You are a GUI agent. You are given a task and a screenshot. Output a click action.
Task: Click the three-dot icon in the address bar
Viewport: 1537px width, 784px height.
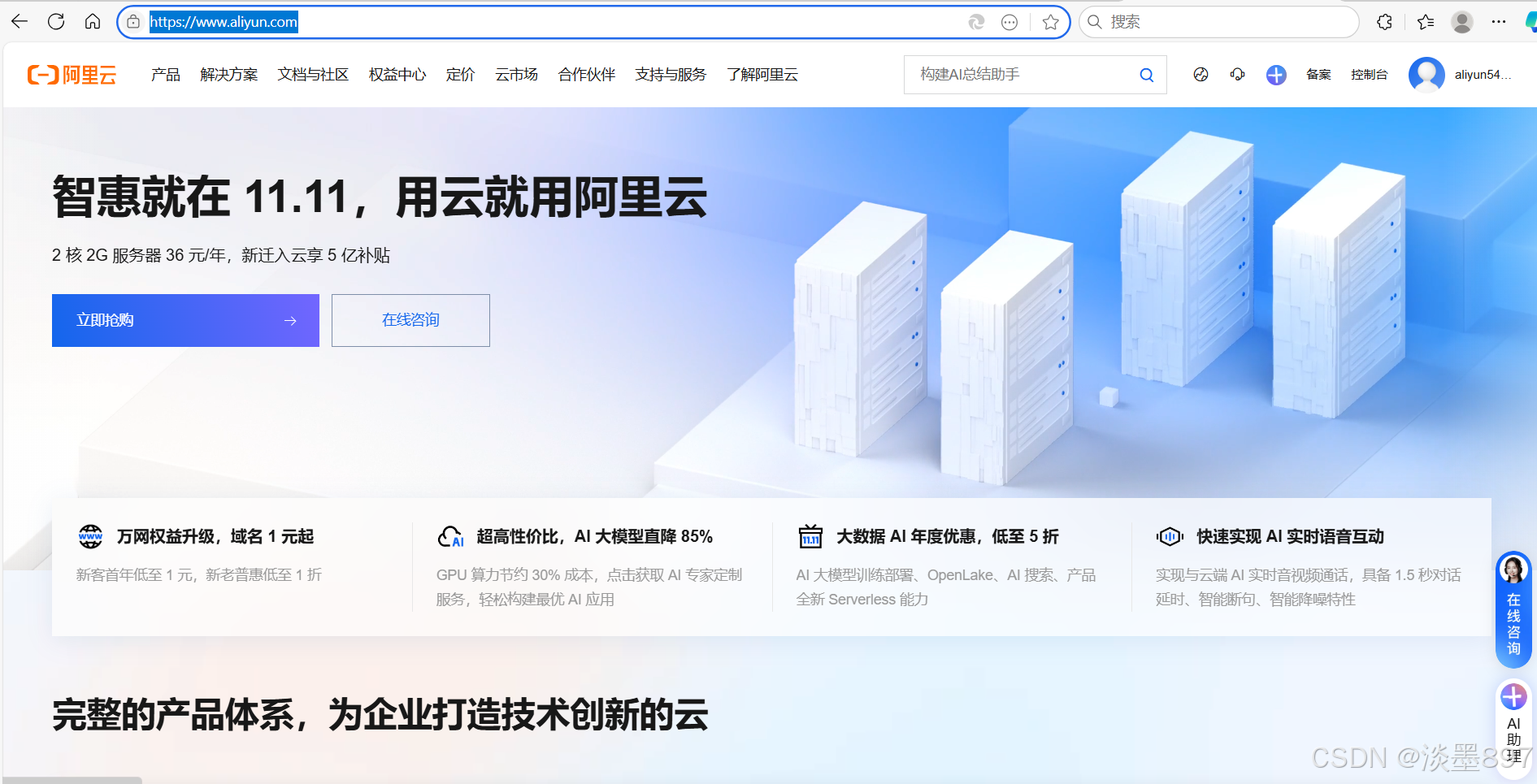coord(1009,22)
